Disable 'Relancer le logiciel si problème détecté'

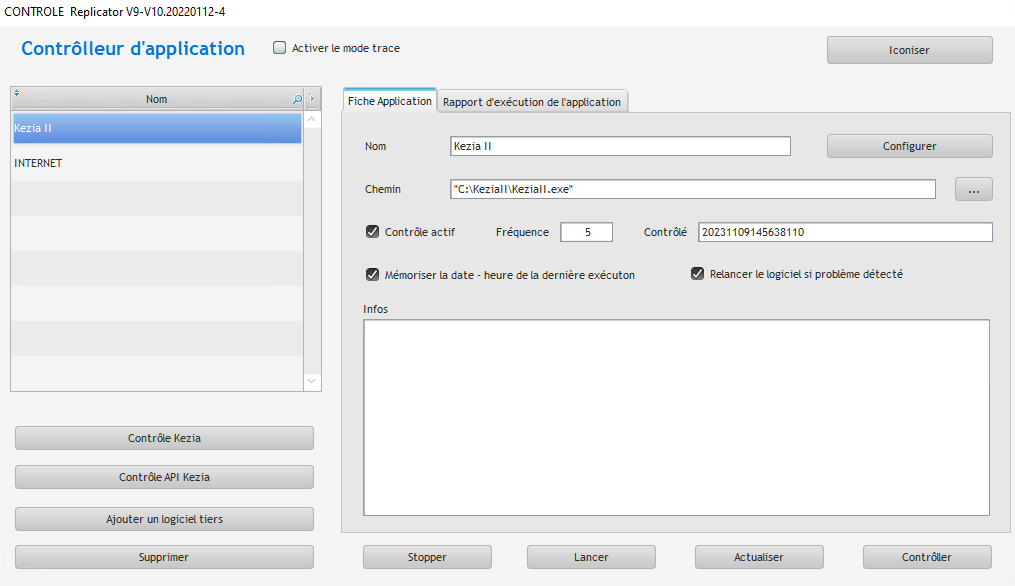coord(698,274)
